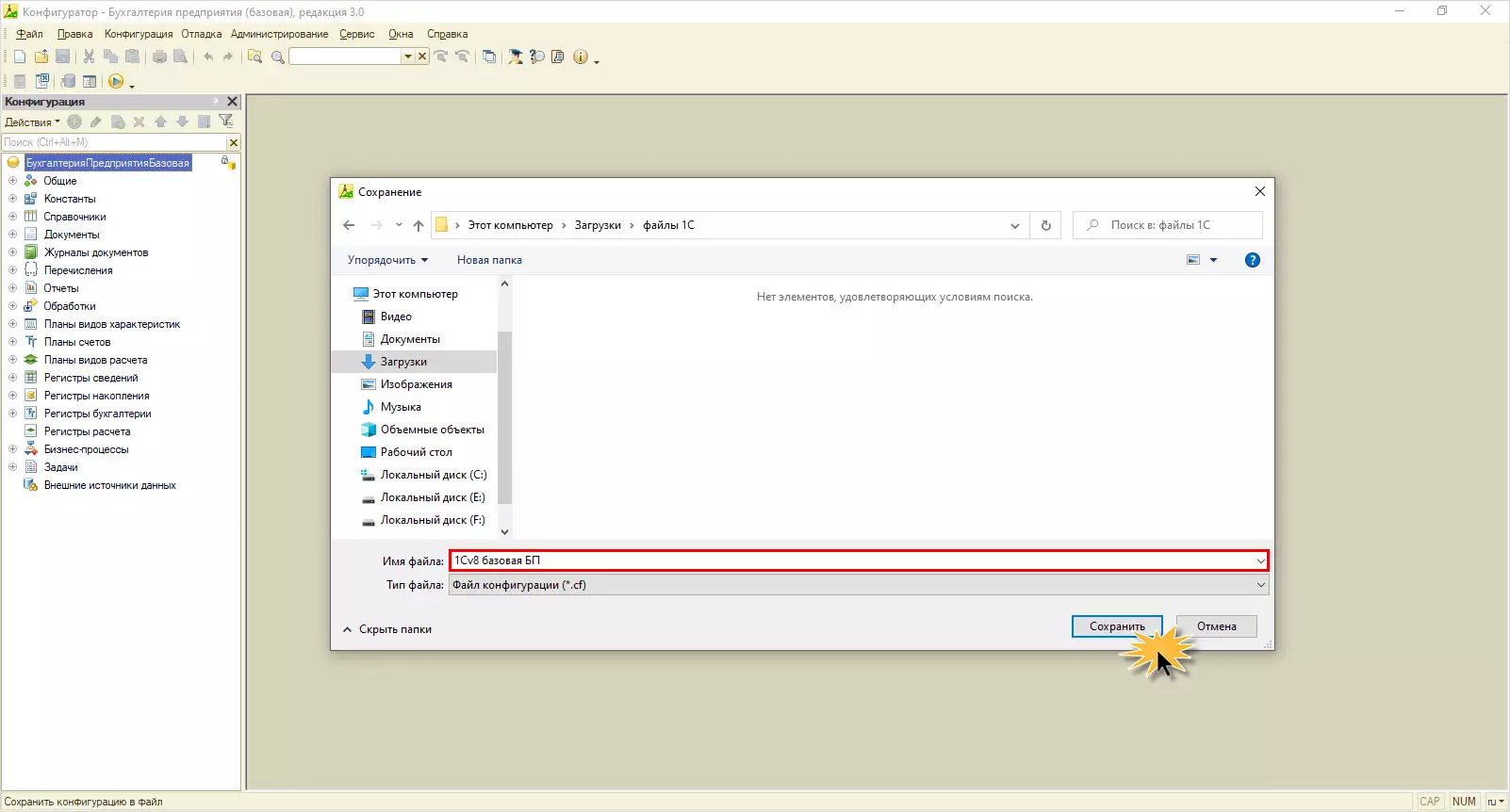
Task: Click the Start Debugging play icon
Action: [x=116, y=81]
